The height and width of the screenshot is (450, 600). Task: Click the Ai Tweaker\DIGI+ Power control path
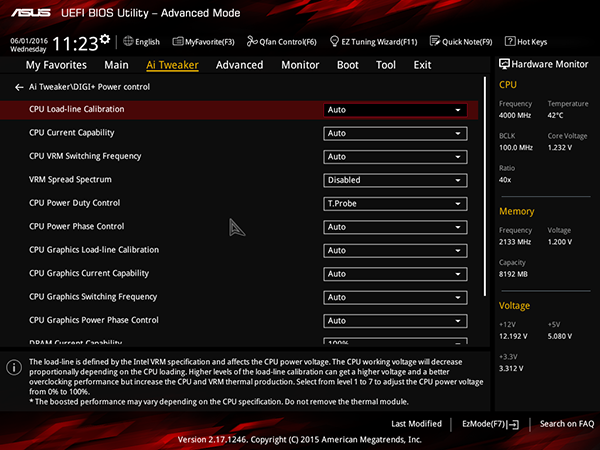(89, 87)
